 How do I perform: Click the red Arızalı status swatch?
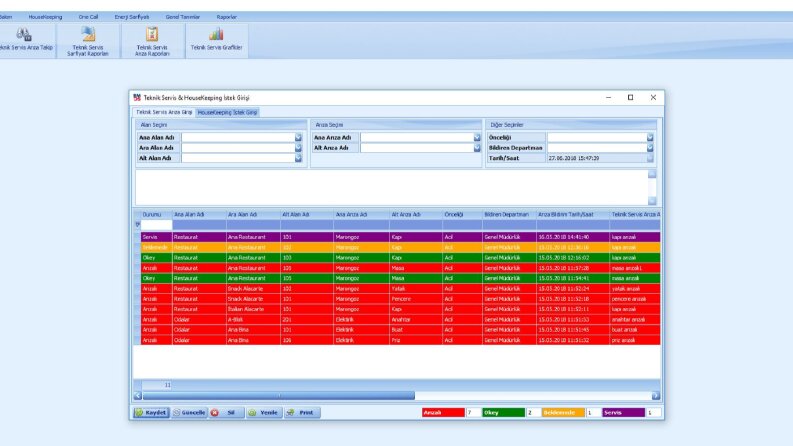coord(443,413)
